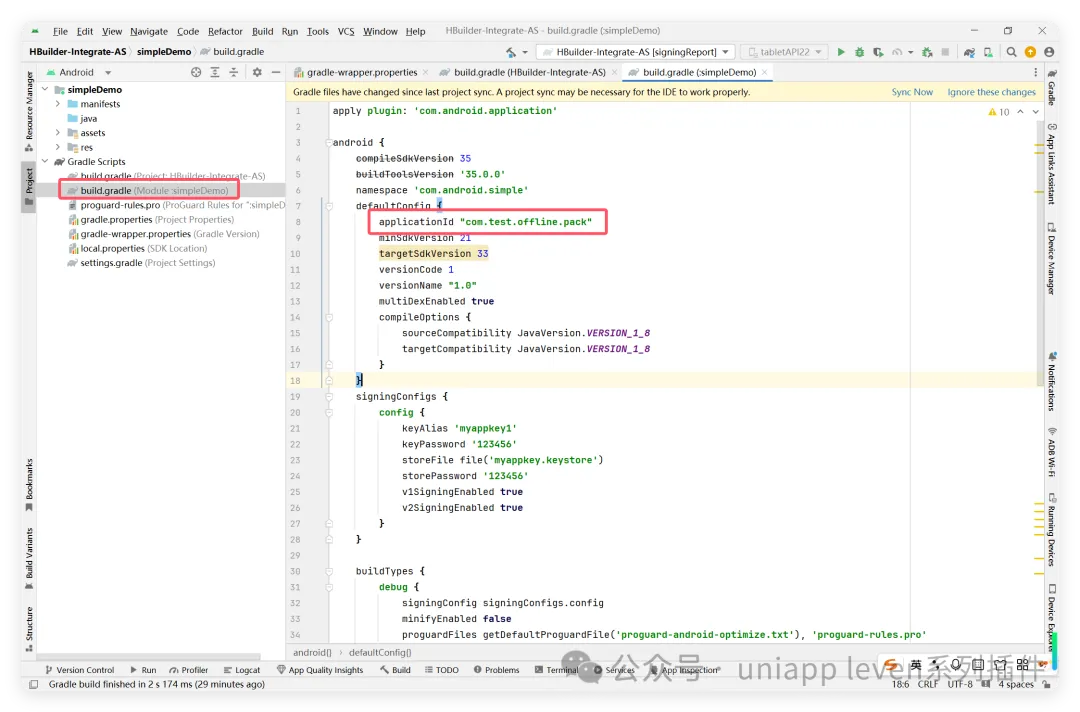Select opened file target icon in Project panel
Image resolution: width=1080 pixels, height=712 pixels.
point(196,72)
